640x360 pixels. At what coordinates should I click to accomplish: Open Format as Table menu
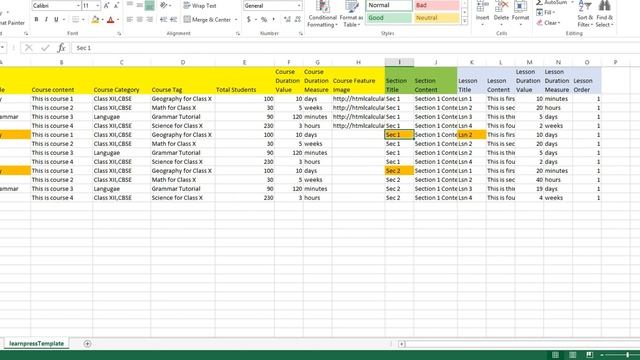coord(351,14)
